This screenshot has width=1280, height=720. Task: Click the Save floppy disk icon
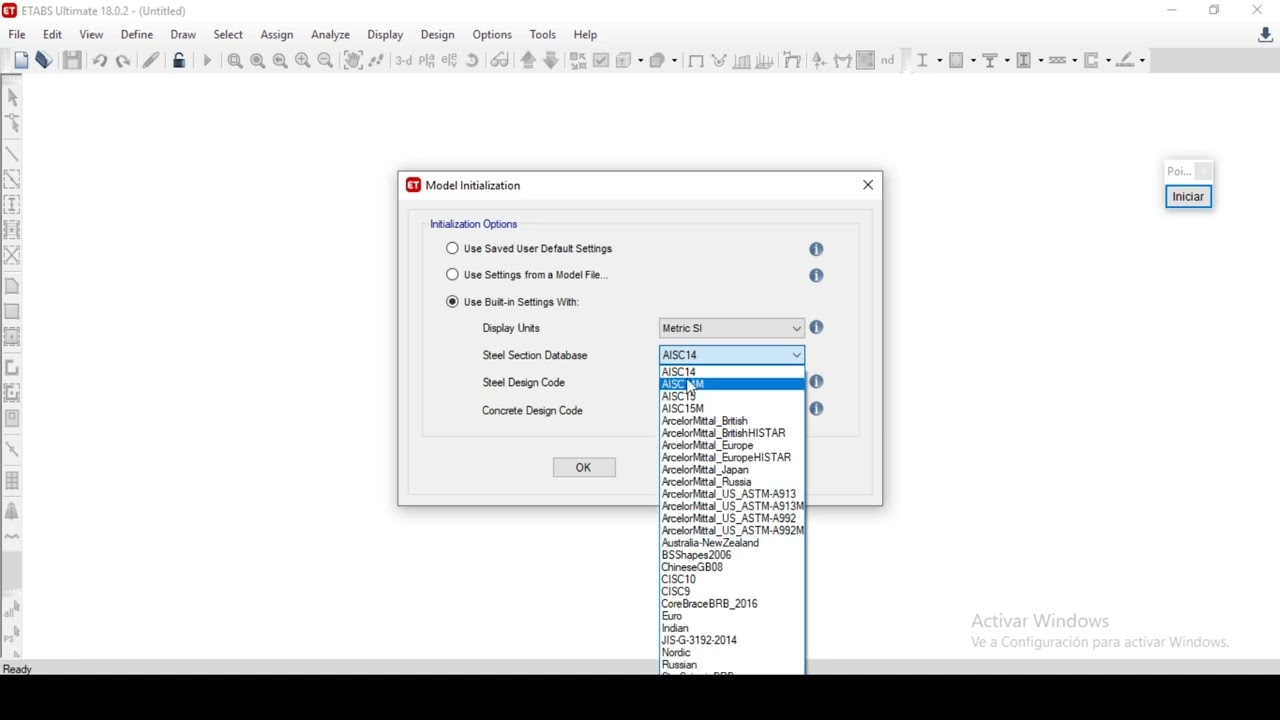[x=72, y=61]
